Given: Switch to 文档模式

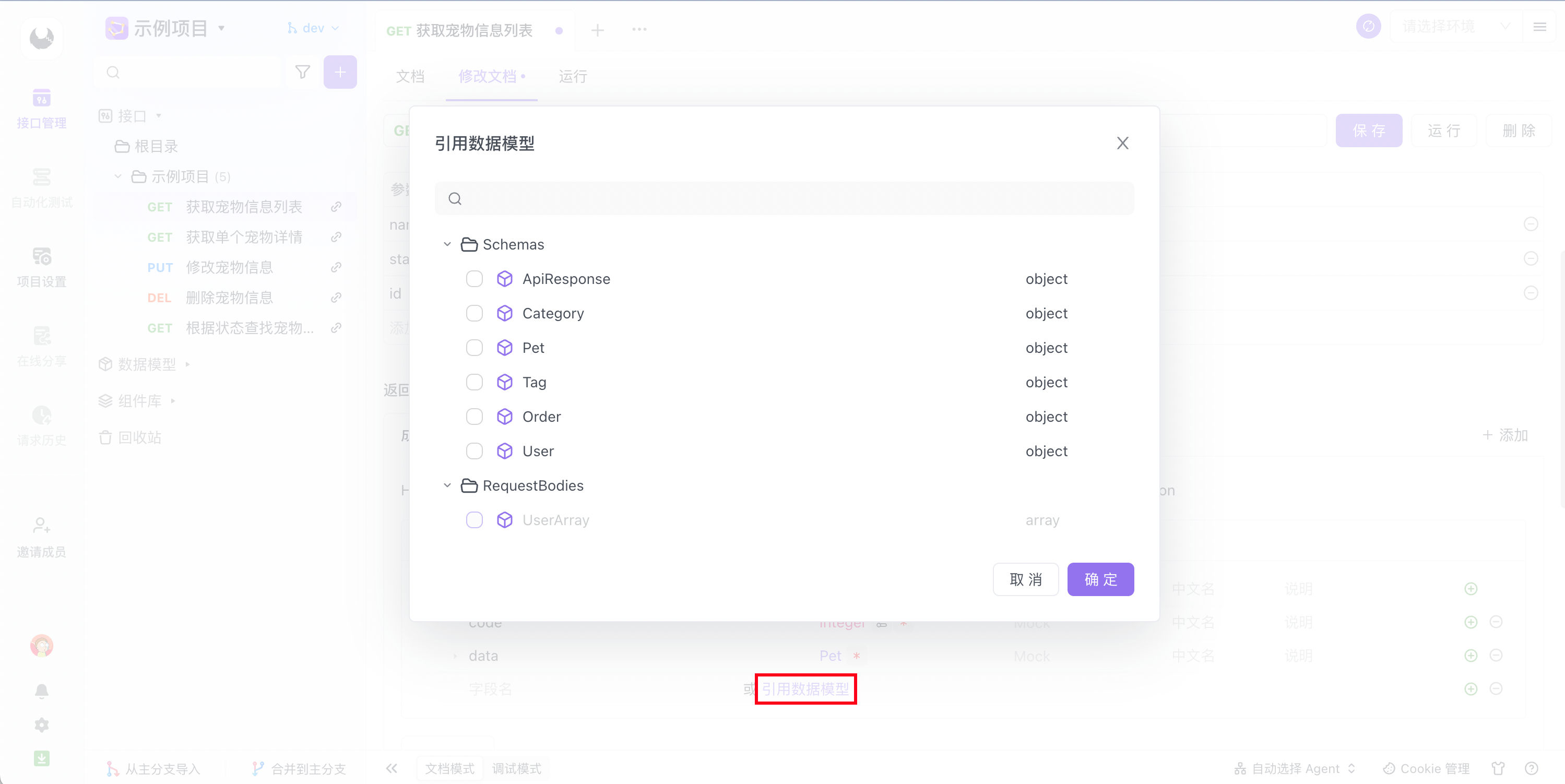Looking at the screenshot, I should [x=449, y=769].
